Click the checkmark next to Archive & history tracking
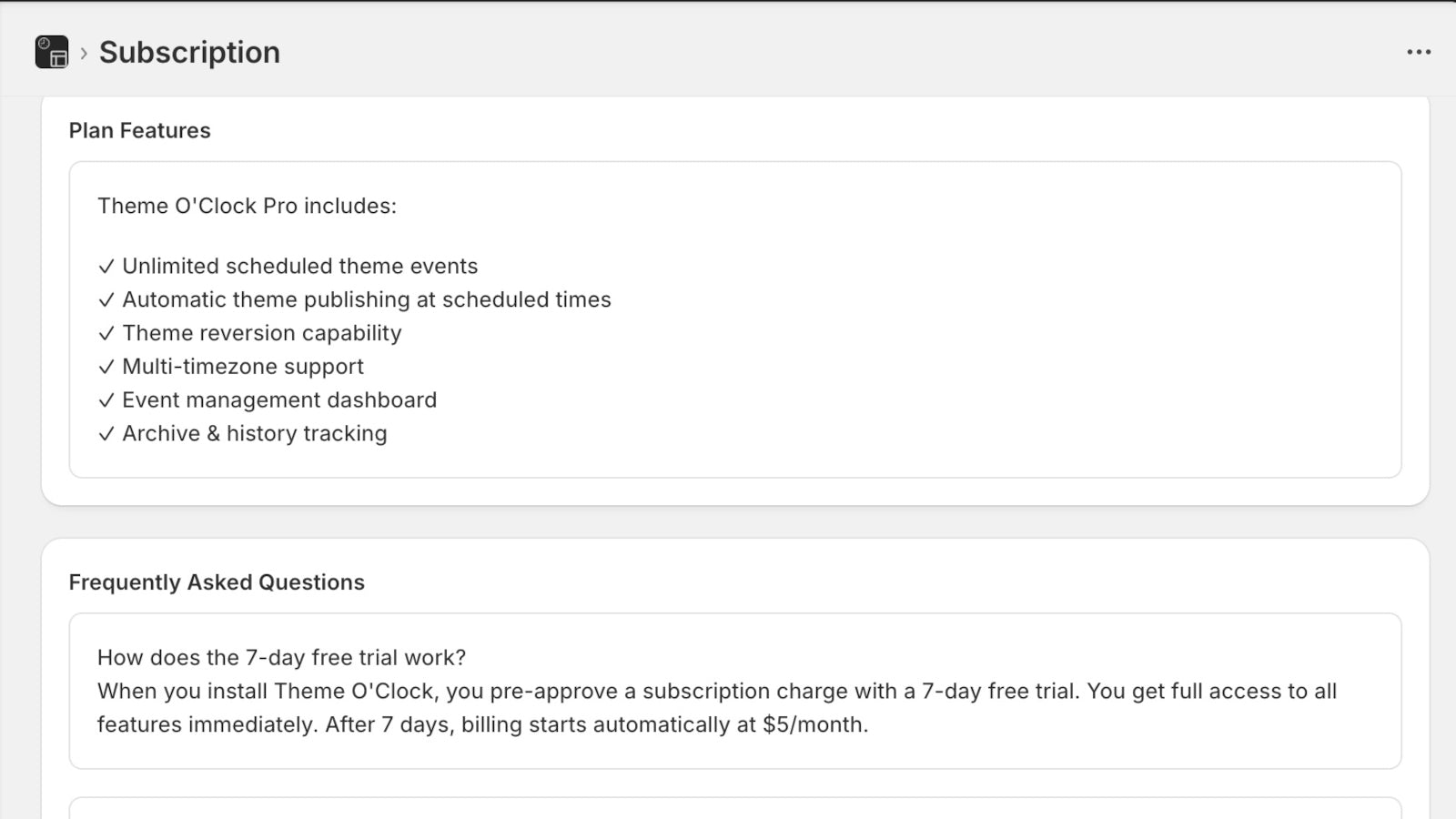Image resolution: width=1456 pixels, height=819 pixels. click(x=105, y=433)
